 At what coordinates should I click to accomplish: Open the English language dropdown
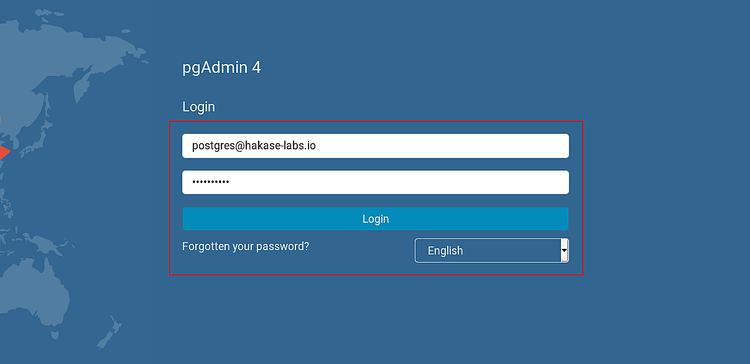pos(492,251)
